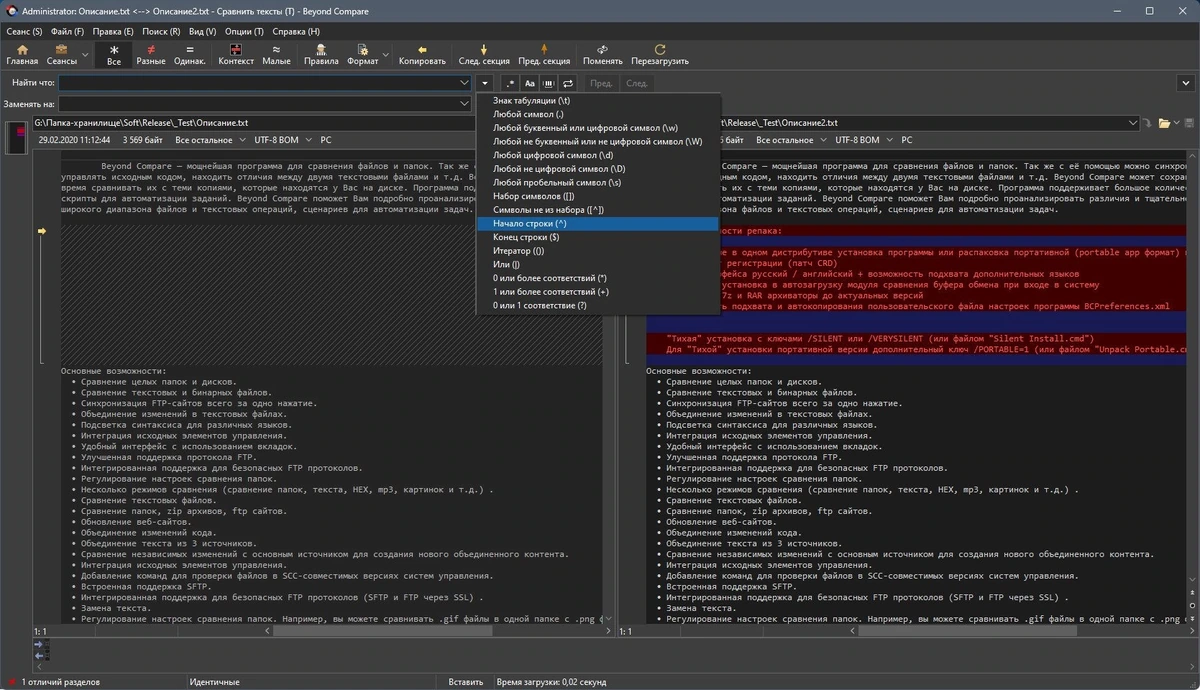Image resolution: width=1200 pixels, height=690 pixels.
Task: Show only differences with Разные
Action: pos(150,55)
